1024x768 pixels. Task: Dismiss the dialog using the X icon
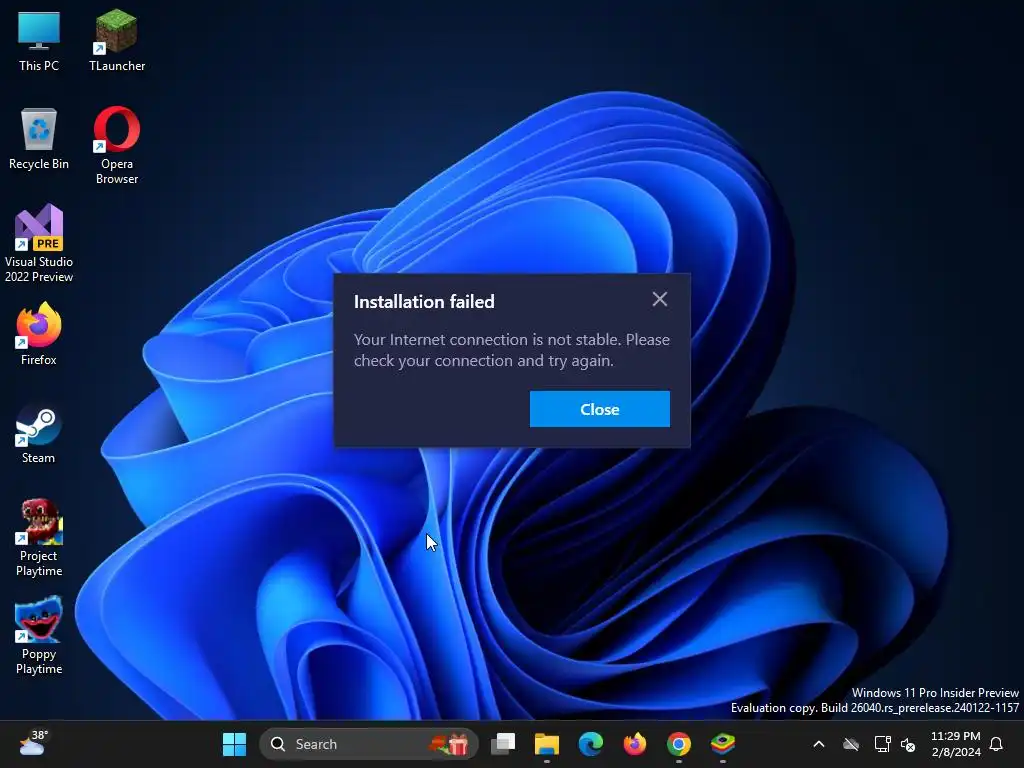[660, 299]
